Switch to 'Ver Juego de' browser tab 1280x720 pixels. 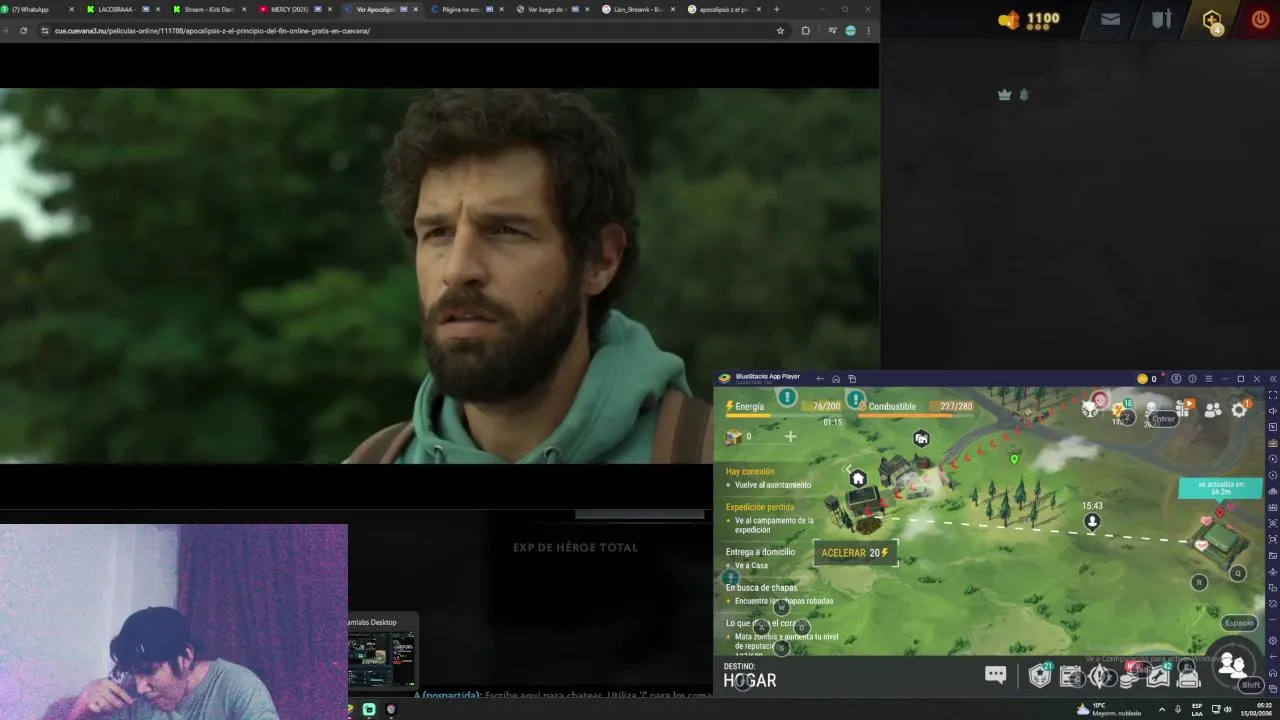(x=554, y=9)
